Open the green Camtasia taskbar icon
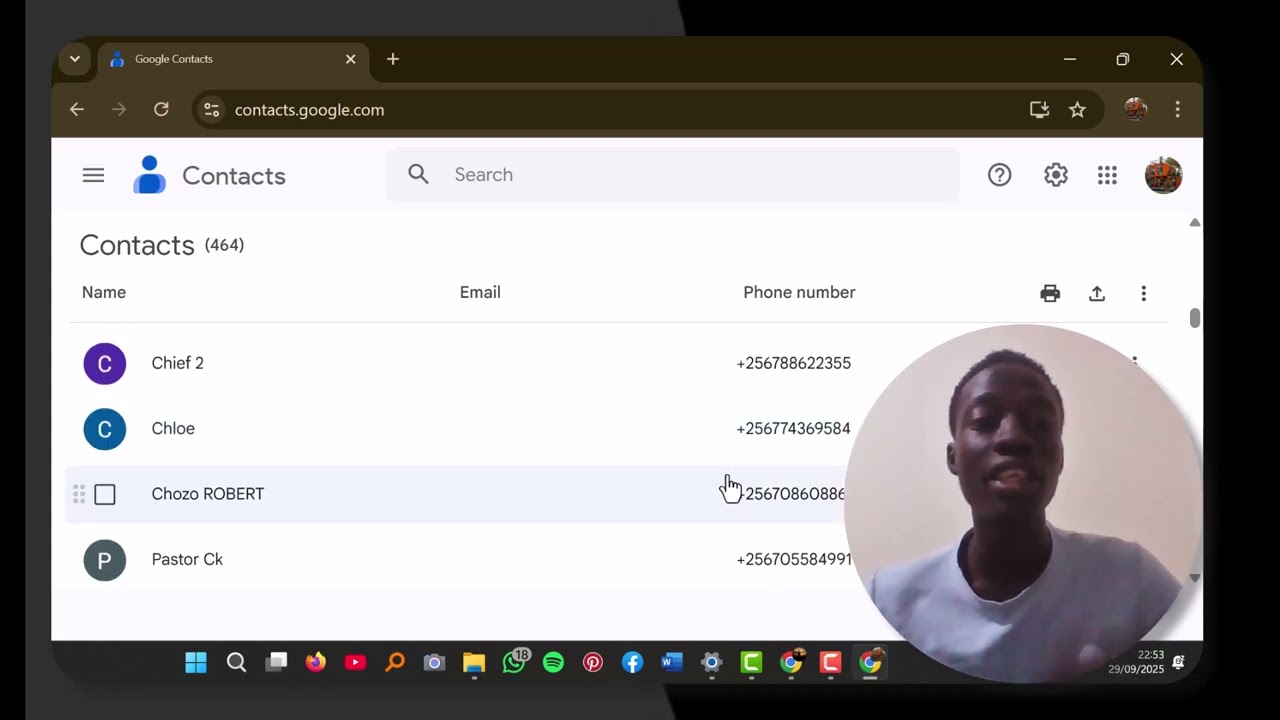 [x=751, y=662]
